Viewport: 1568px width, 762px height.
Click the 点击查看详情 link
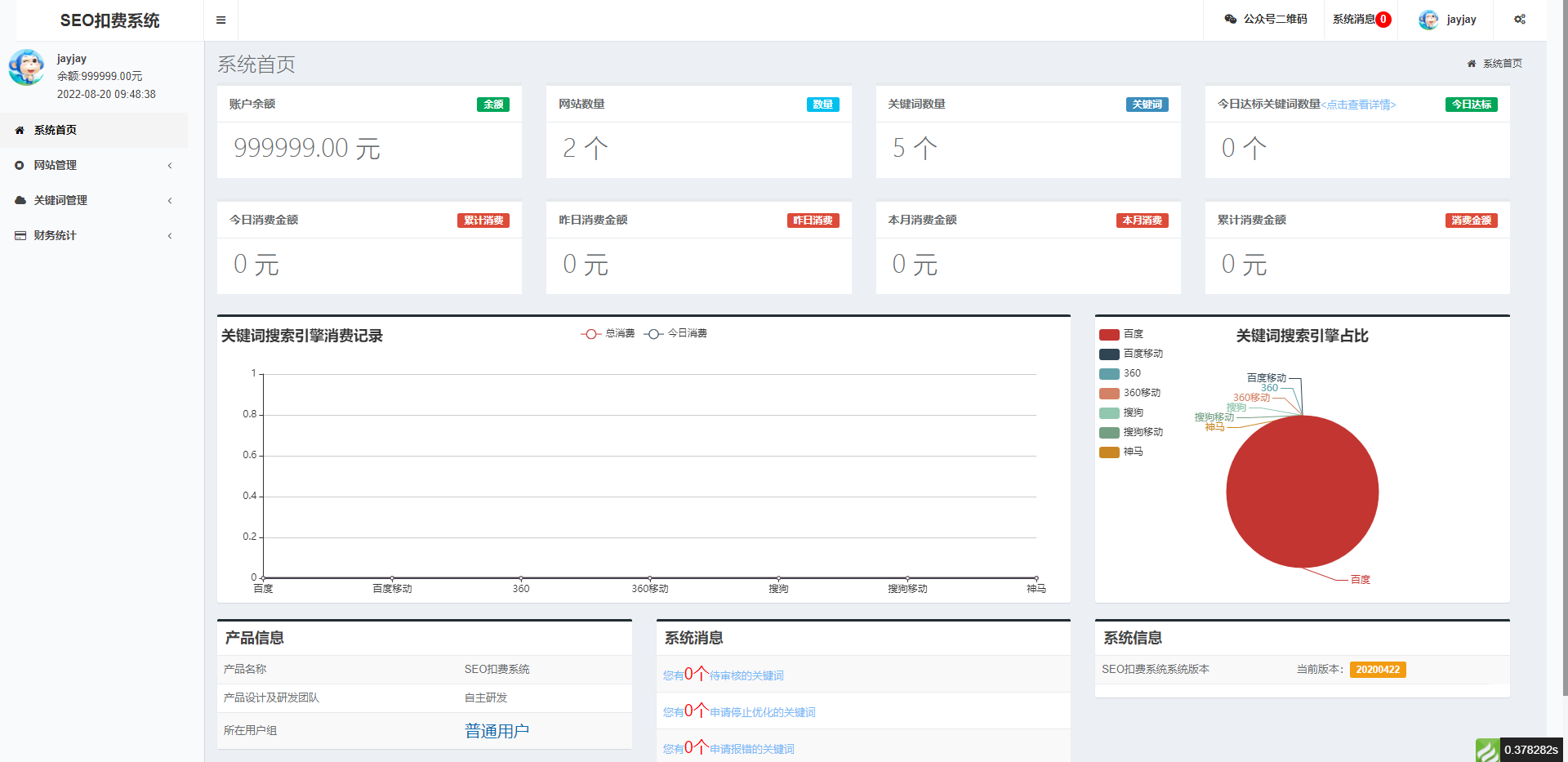[1359, 105]
